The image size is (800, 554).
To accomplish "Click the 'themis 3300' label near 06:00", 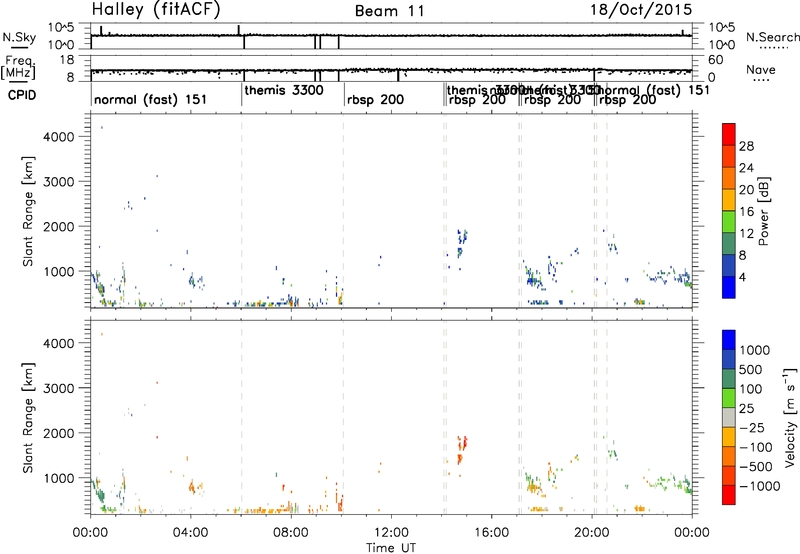I will 284,90.
